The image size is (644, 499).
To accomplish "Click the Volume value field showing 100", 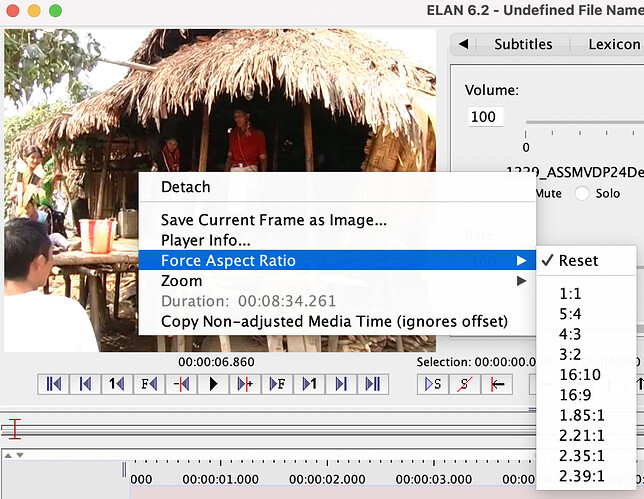I will pyautogui.click(x=484, y=116).
